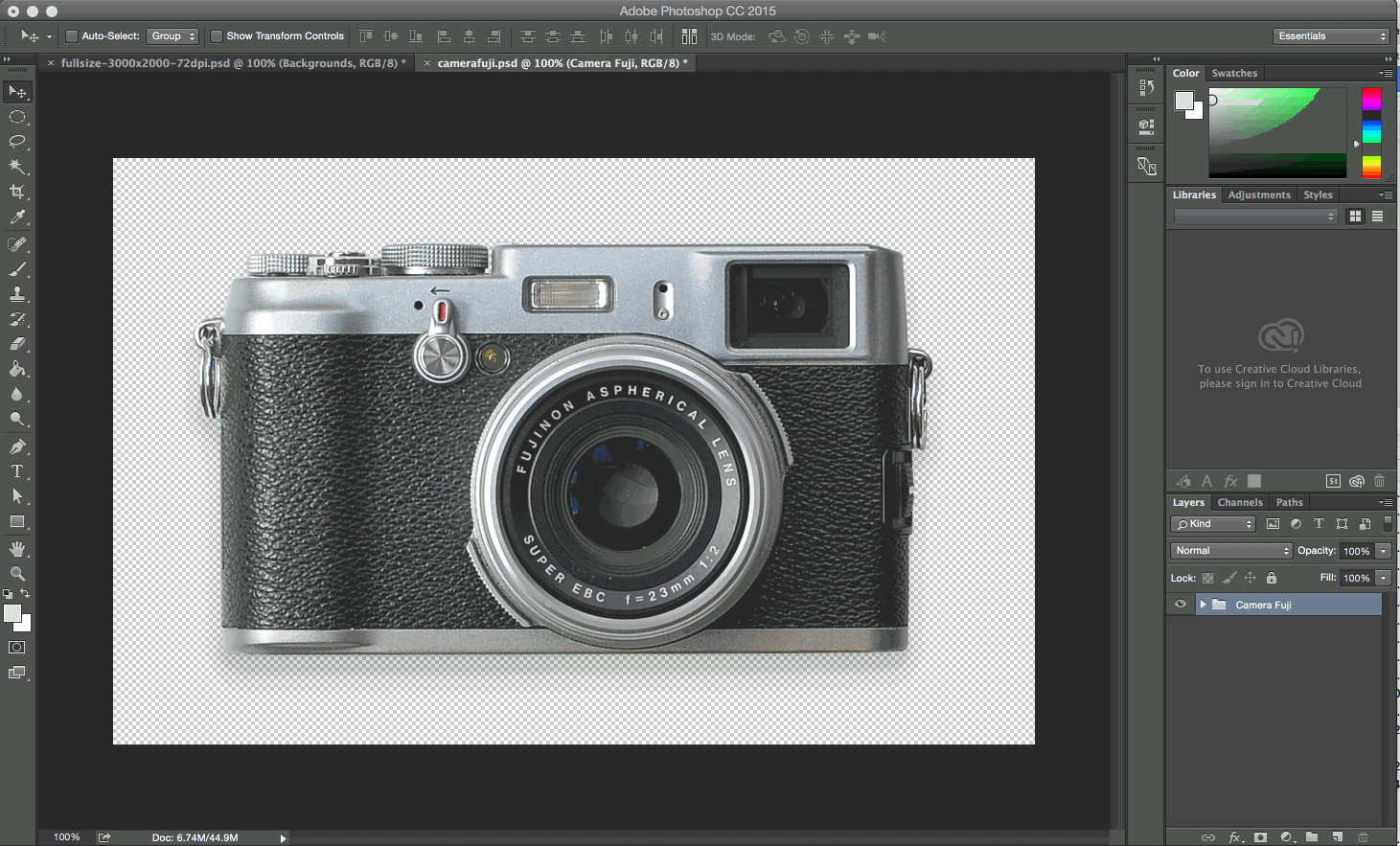
Task: Open the status bar info arrow menu
Action: click(x=283, y=838)
